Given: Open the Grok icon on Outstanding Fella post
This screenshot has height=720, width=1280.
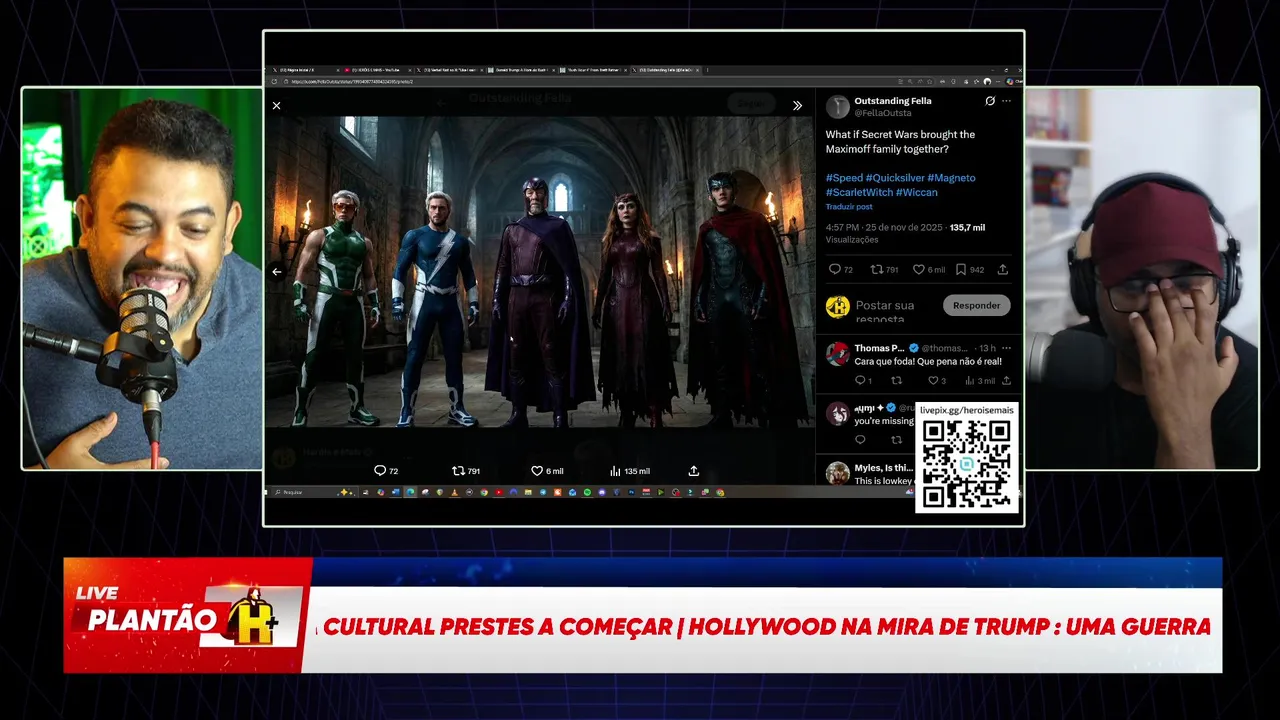Looking at the screenshot, I should (990, 101).
